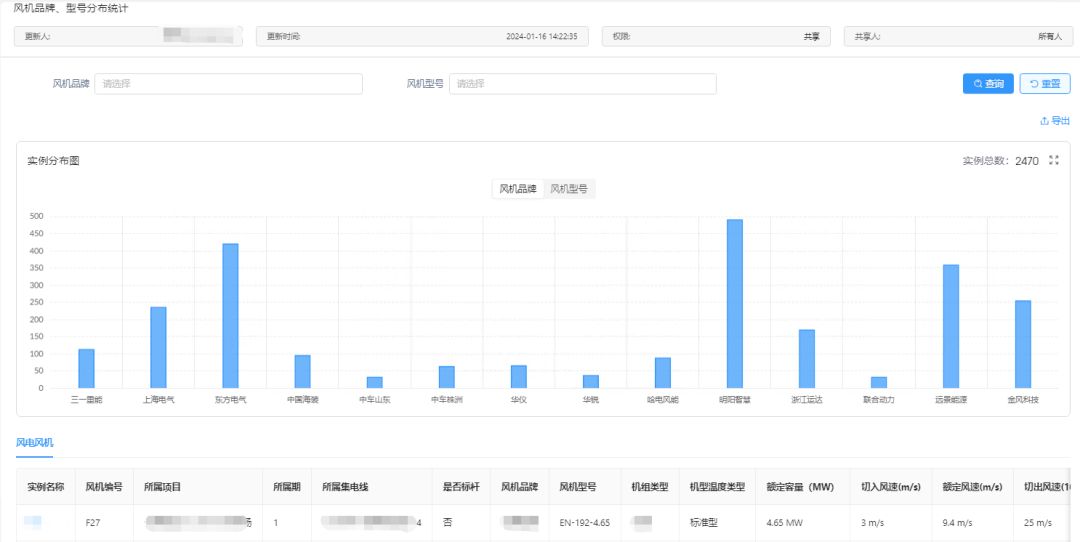Click the 华锐 bar in chart

590,382
